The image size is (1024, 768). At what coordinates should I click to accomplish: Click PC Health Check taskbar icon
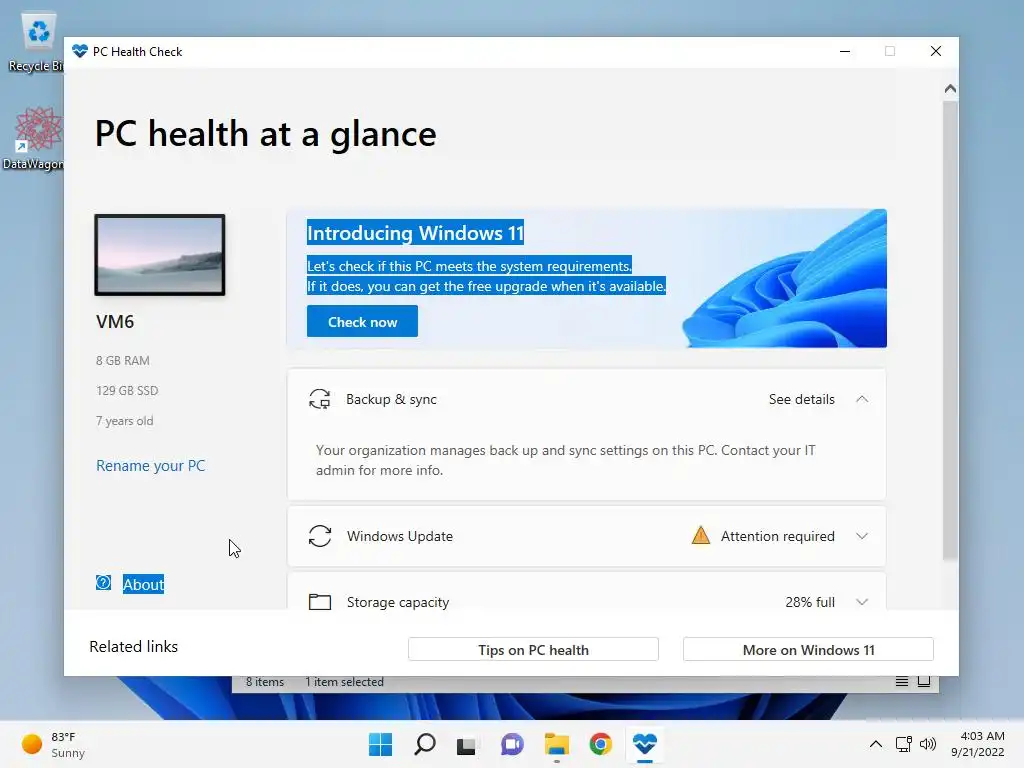click(x=645, y=744)
